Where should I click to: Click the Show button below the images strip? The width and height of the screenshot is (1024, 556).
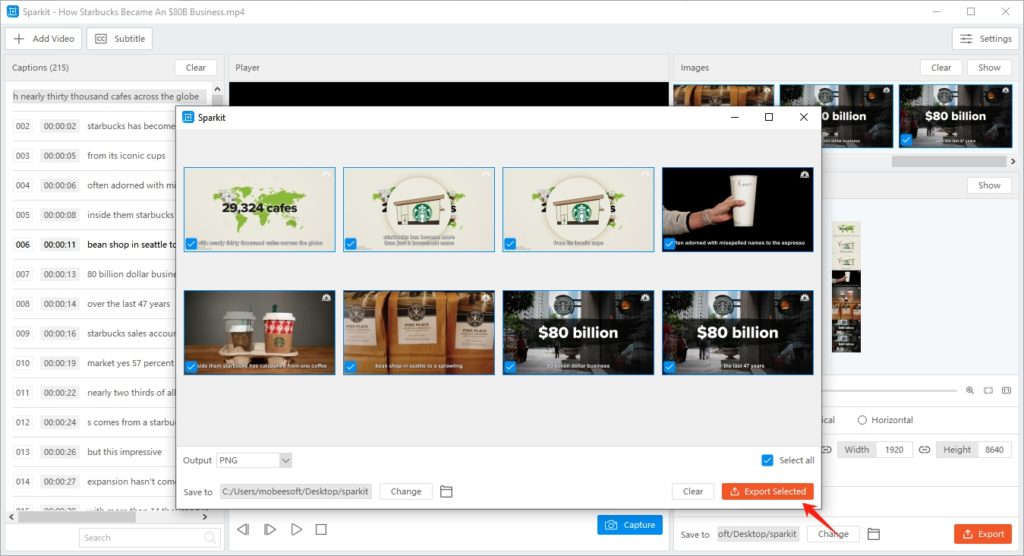pyautogui.click(x=989, y=185)
